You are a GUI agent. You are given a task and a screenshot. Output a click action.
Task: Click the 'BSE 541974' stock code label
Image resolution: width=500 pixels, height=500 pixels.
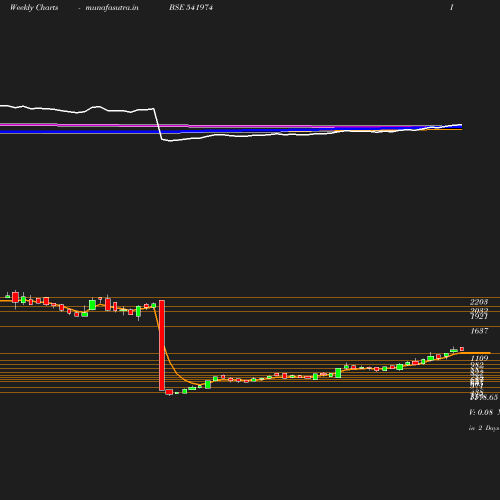click(191, 7)
